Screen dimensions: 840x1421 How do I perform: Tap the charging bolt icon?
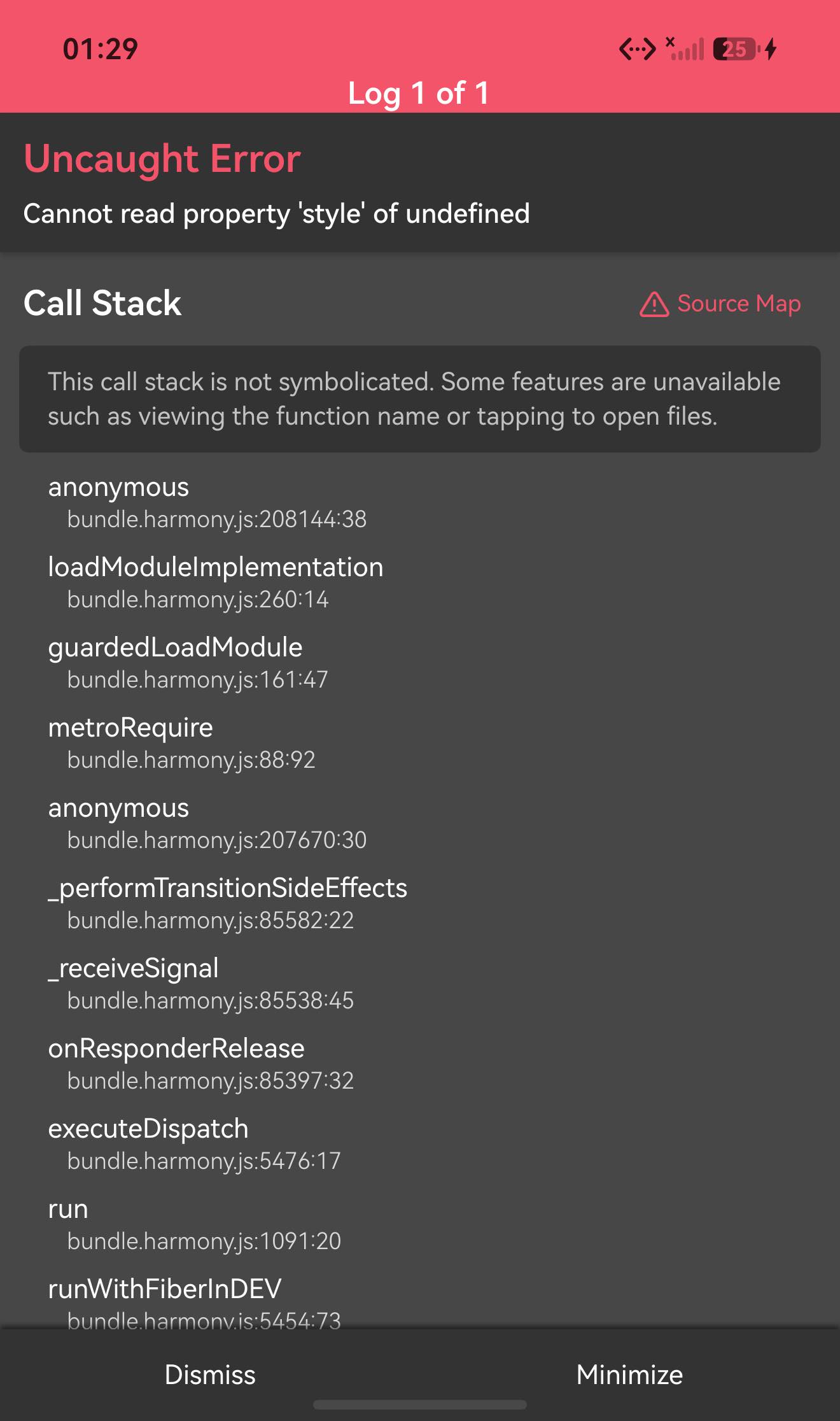(x=771, y=49)
